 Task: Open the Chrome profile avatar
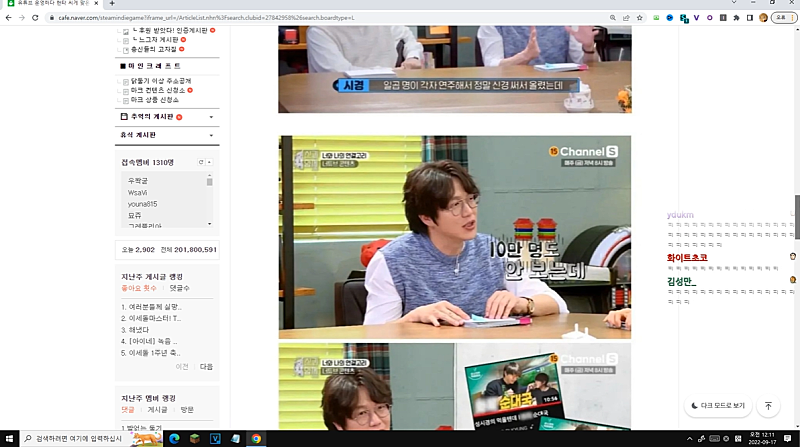point(763,17)
